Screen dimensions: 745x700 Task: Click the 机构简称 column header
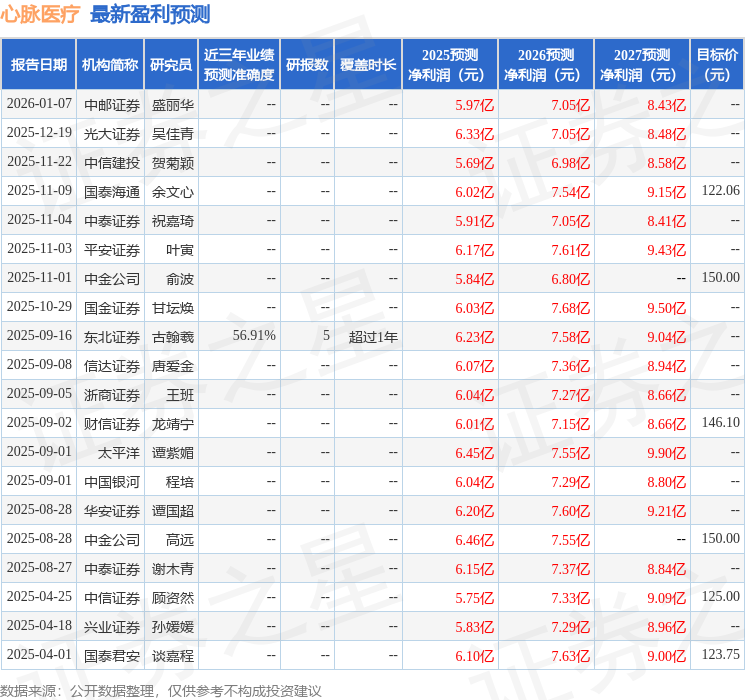110,65
